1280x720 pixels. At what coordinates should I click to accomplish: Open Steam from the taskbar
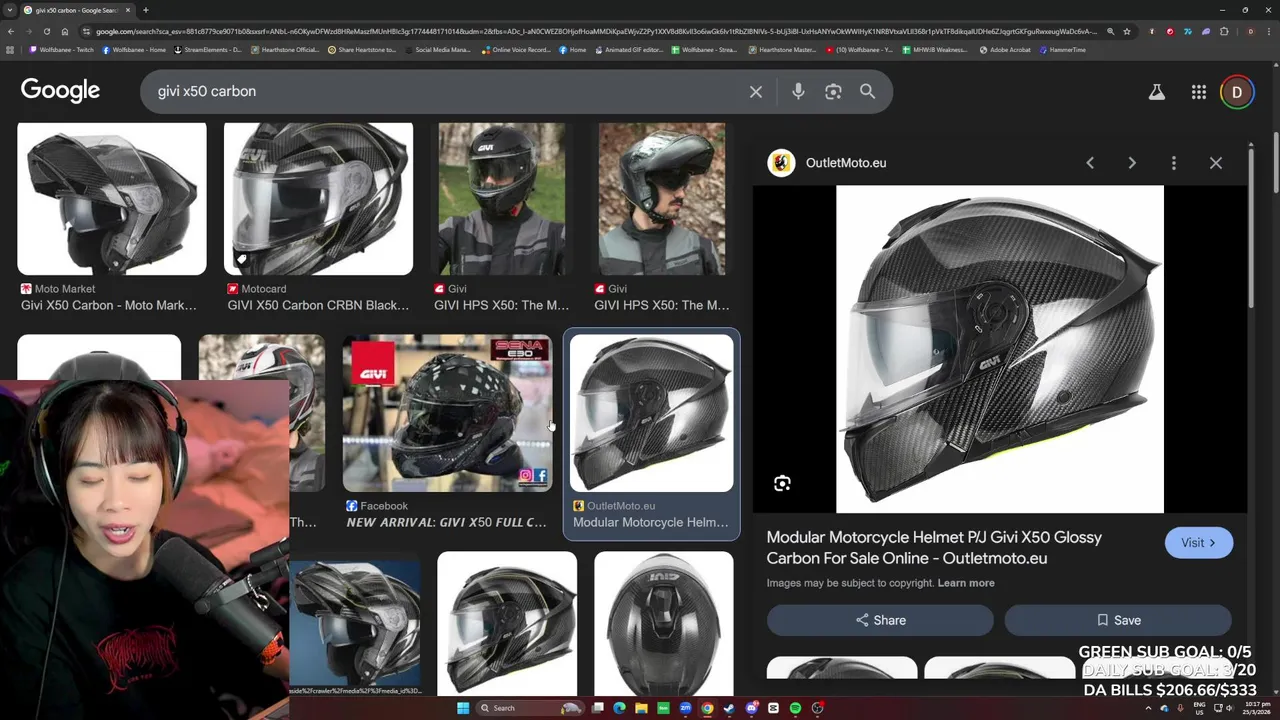pyautogui.click(x=729, y=708)
